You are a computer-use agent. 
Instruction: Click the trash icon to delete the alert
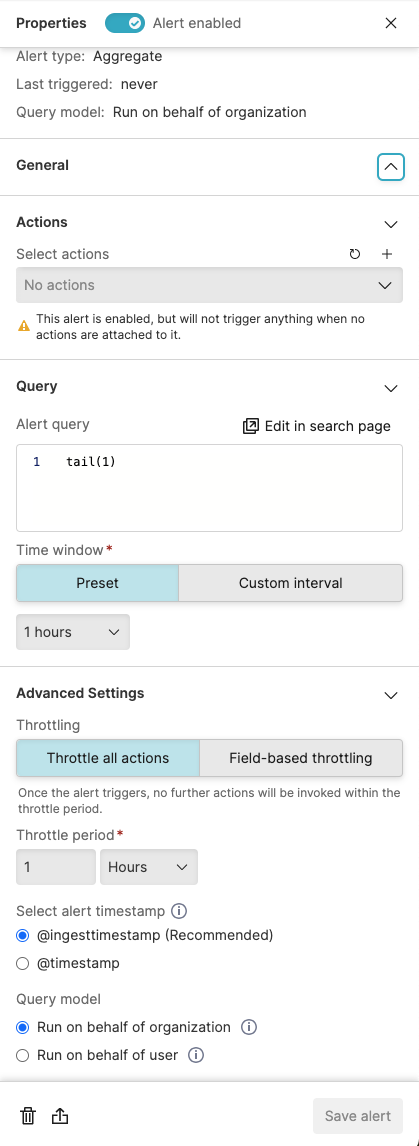[x=28, y=1116]
